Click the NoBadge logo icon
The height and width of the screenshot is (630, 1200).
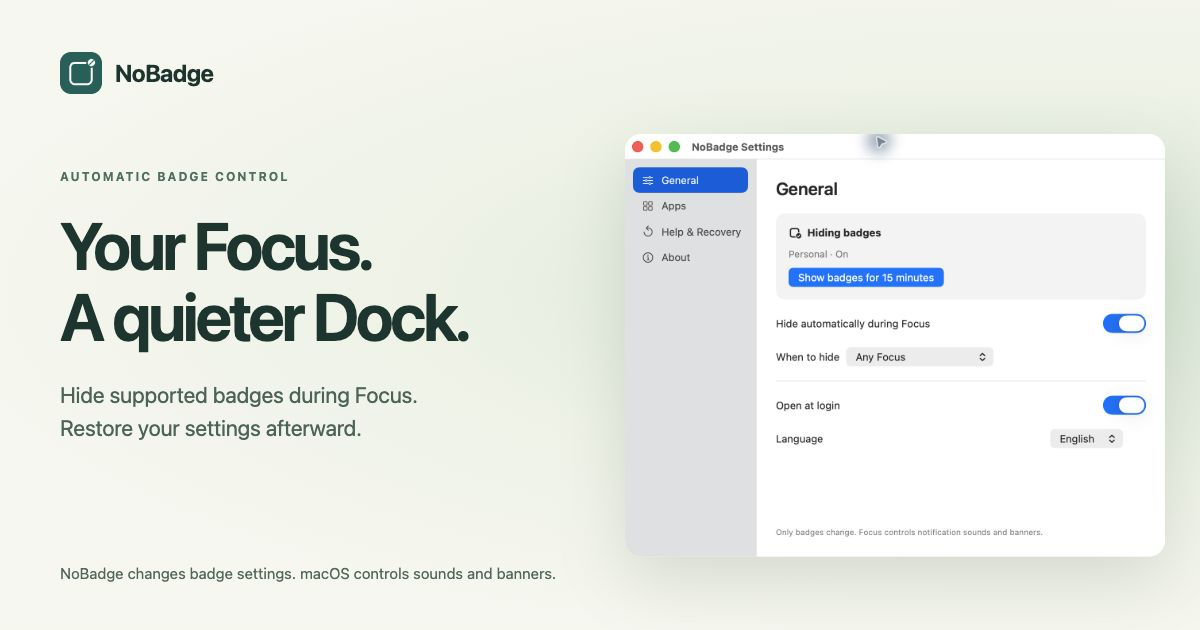[81, 73]
